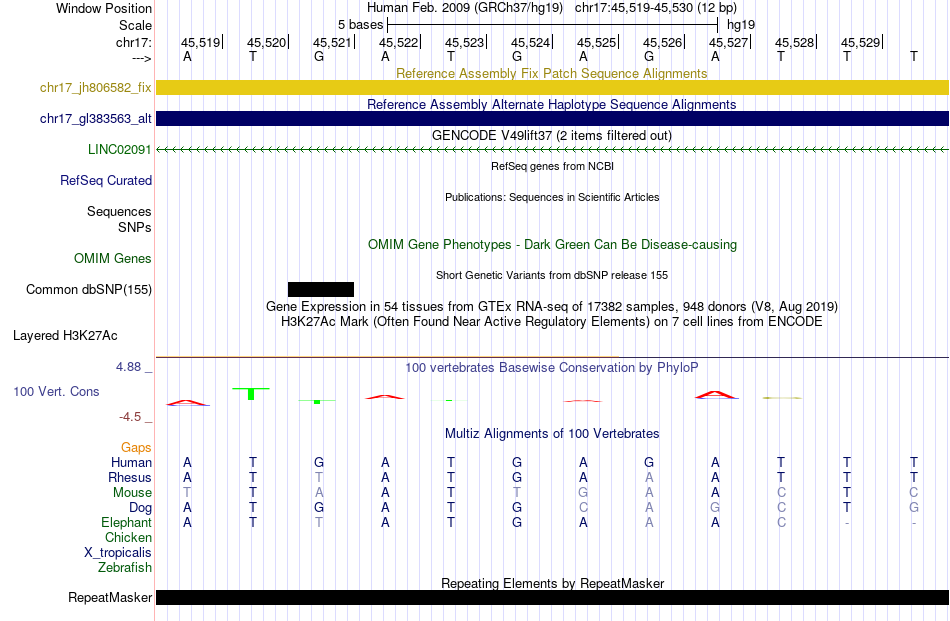The image size is (950, 621).
Task: Click the GTEx Gene Expression track title
Action: coord(552,306)
